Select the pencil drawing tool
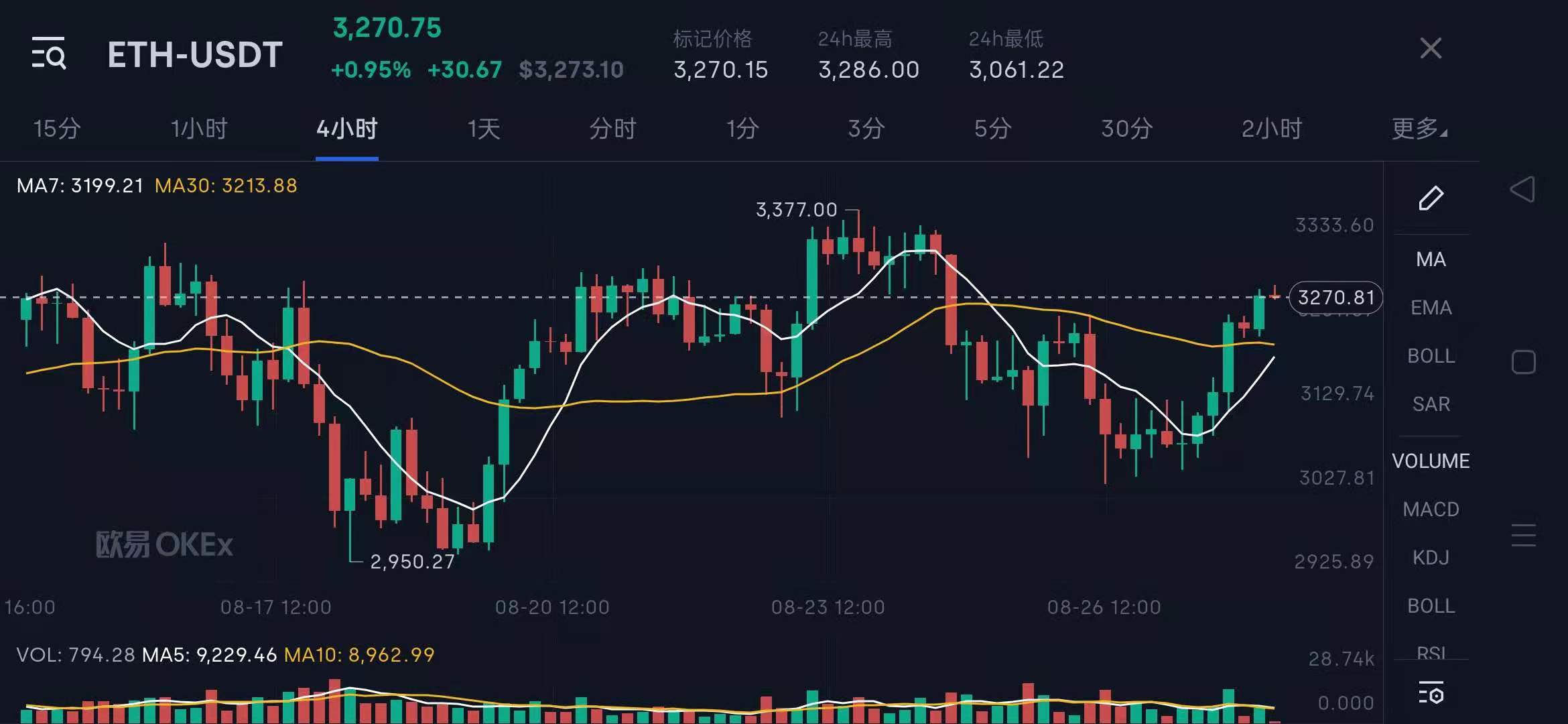 click(1431, 198)
